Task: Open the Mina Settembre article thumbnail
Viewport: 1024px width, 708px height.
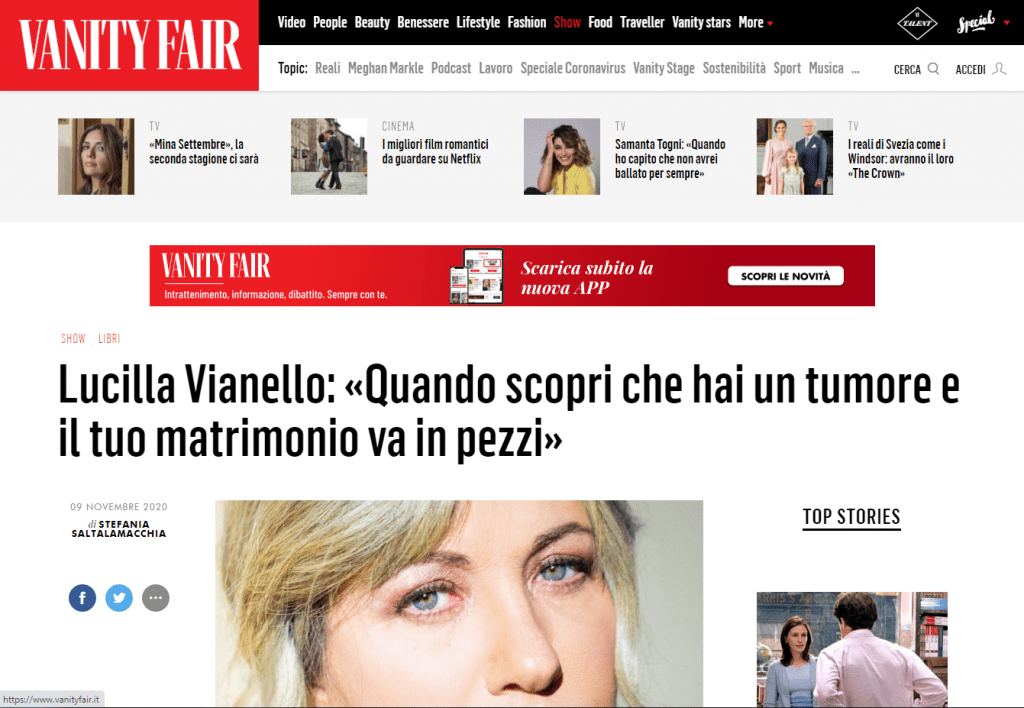Action: 96,156
